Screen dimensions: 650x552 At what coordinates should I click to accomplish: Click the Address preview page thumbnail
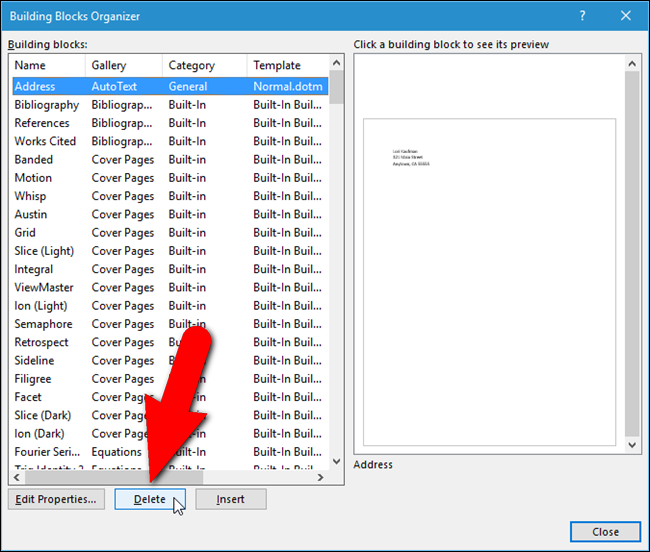click(489, 282)
